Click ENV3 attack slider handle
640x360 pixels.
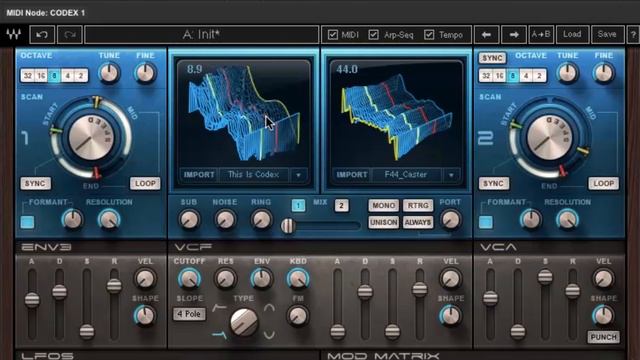tap(32, 300)
